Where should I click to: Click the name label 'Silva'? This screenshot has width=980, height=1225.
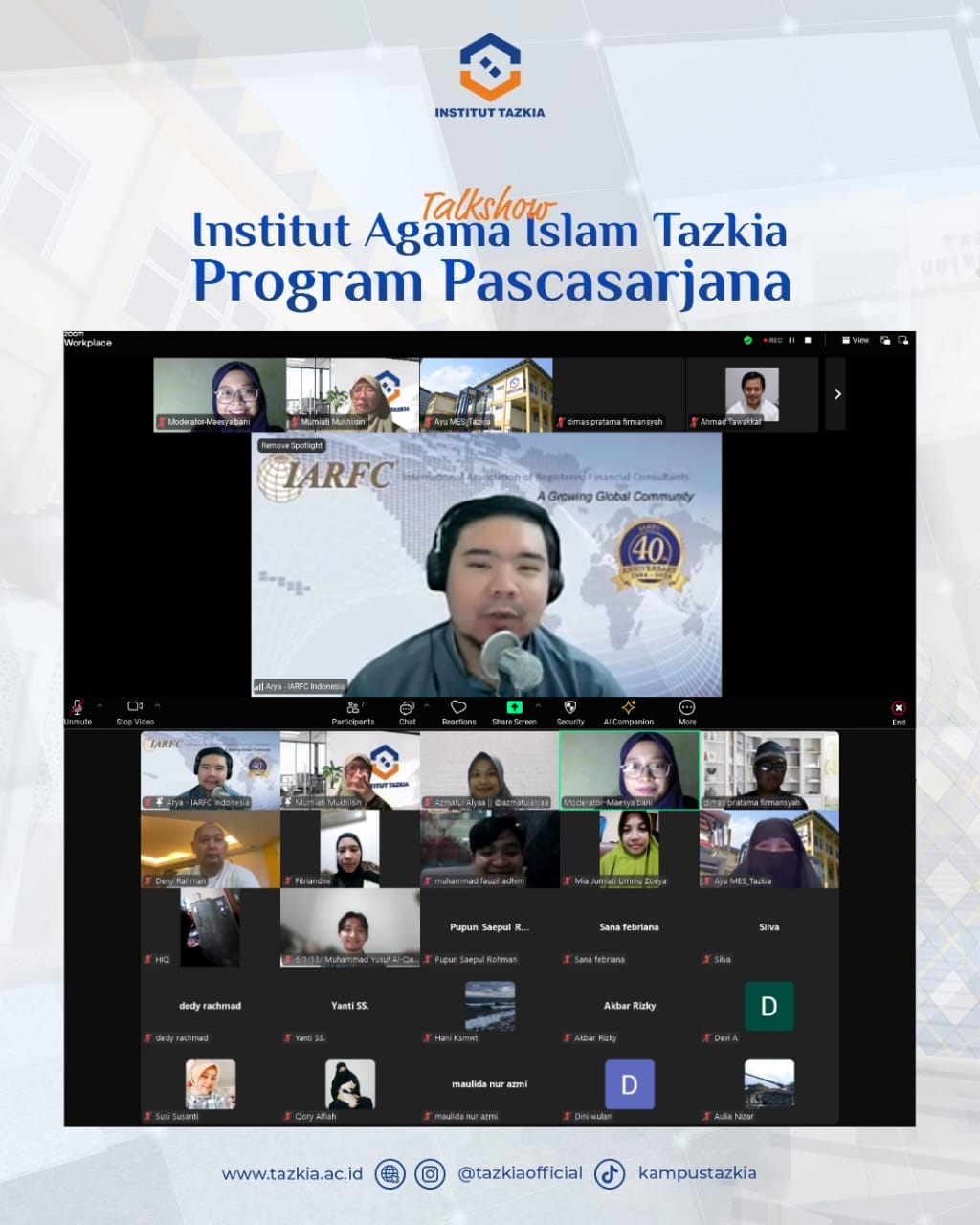(x=723, y=959)
